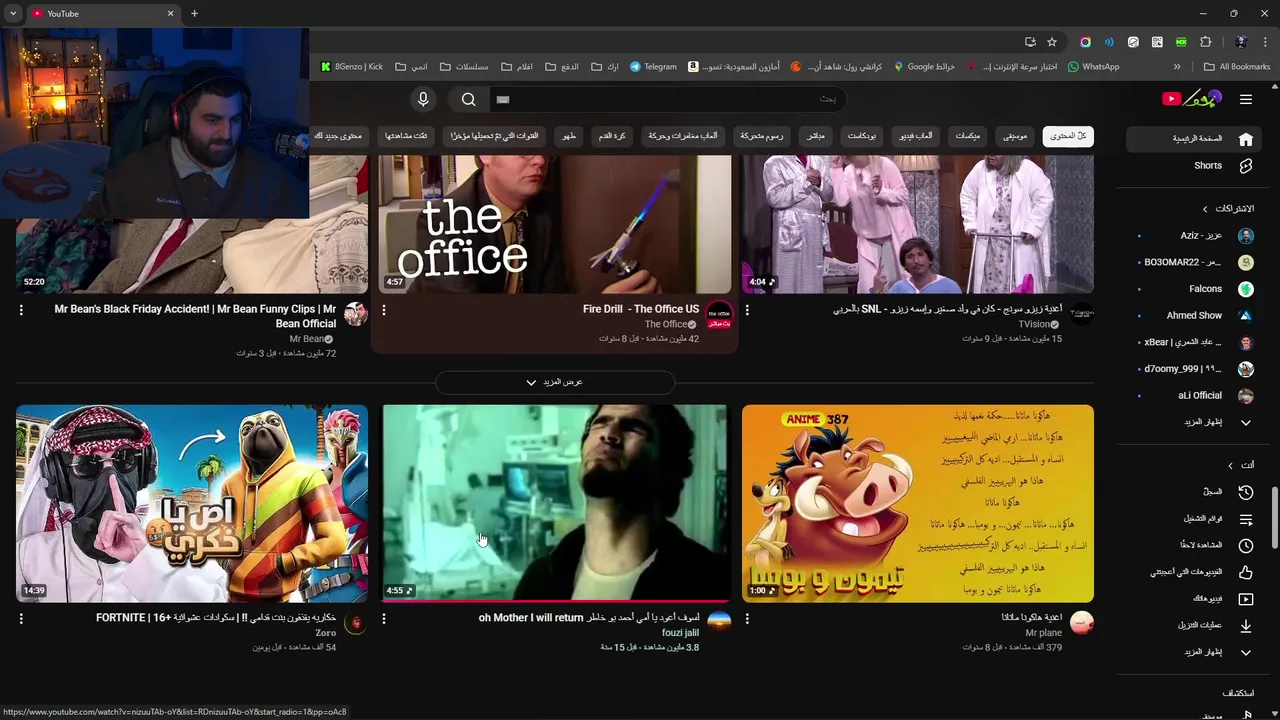1280x720 pixels.
Task: Play the FORTNITE thumbnail by Zoro
Action: tap(192, 503)
